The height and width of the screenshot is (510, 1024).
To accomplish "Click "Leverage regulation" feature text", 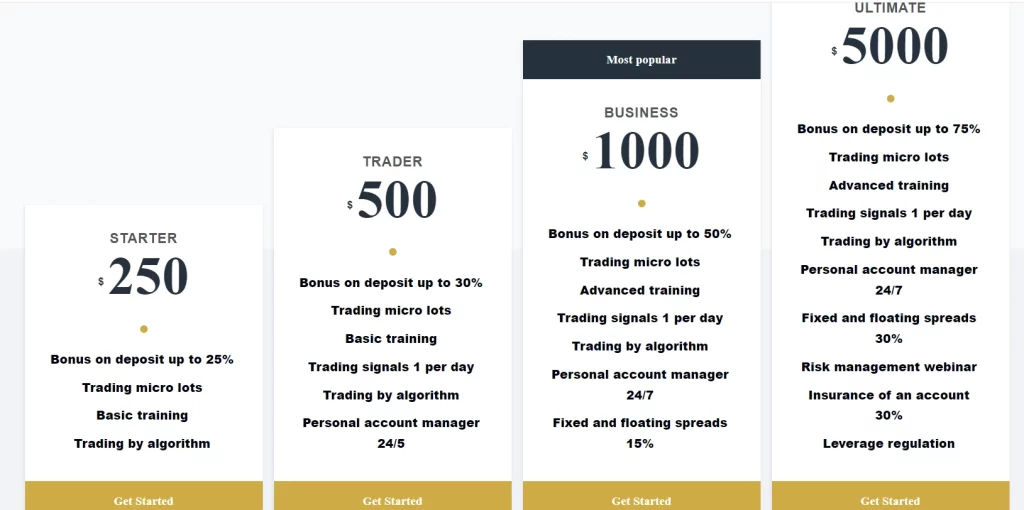I will click(889, 443).
